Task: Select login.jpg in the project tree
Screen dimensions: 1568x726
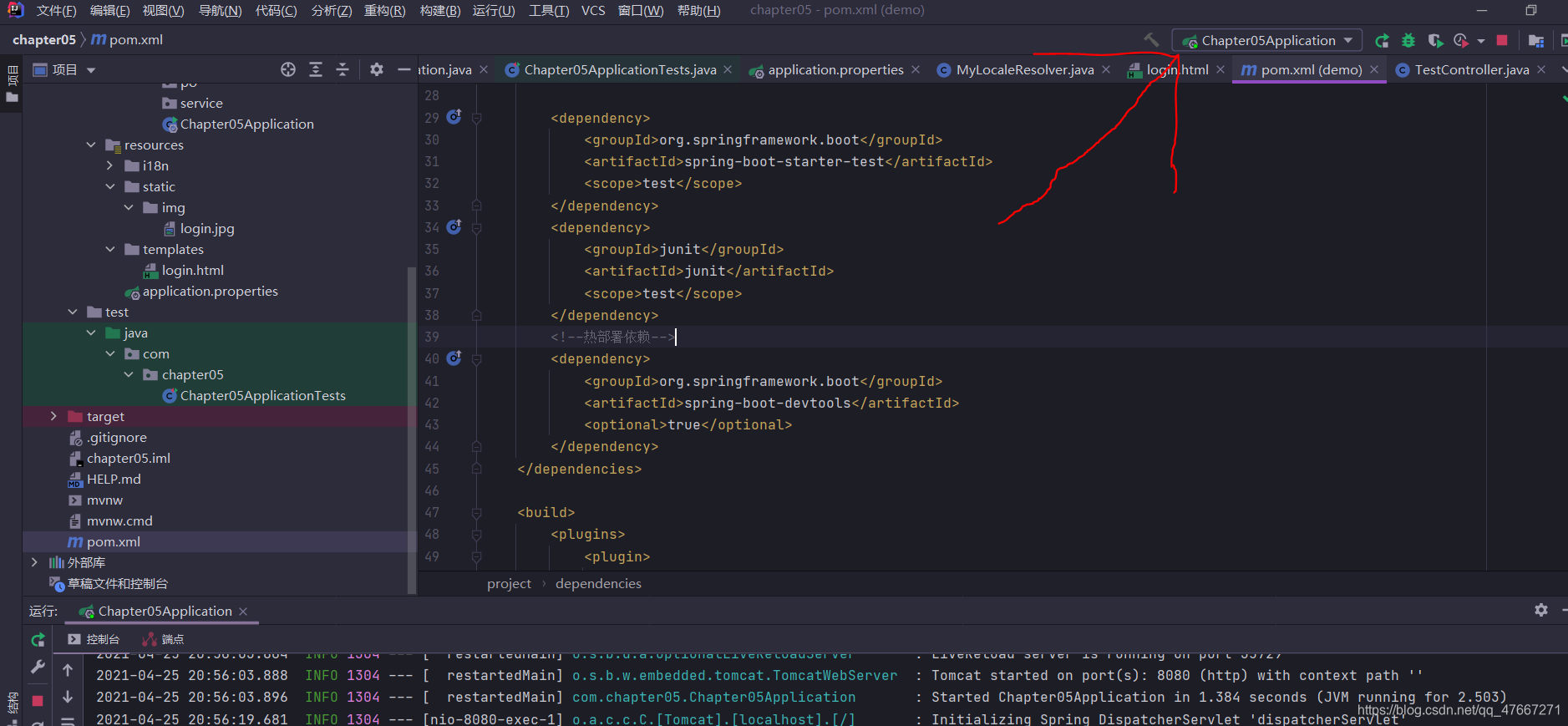Action: point(207,228)
